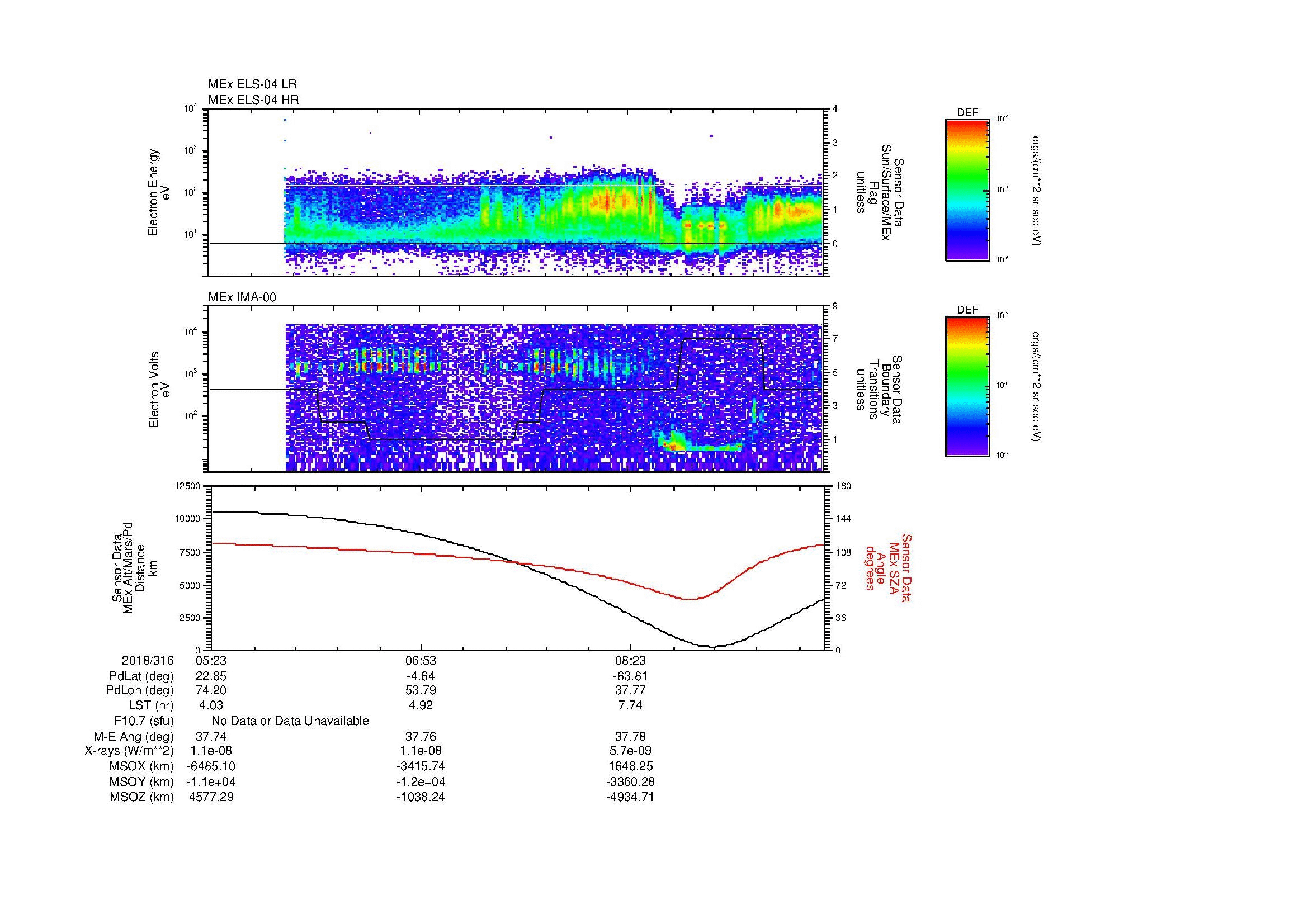Click the X-rays value '5.7e-09'
The image size is (1308, 924).
pos(631,751)
